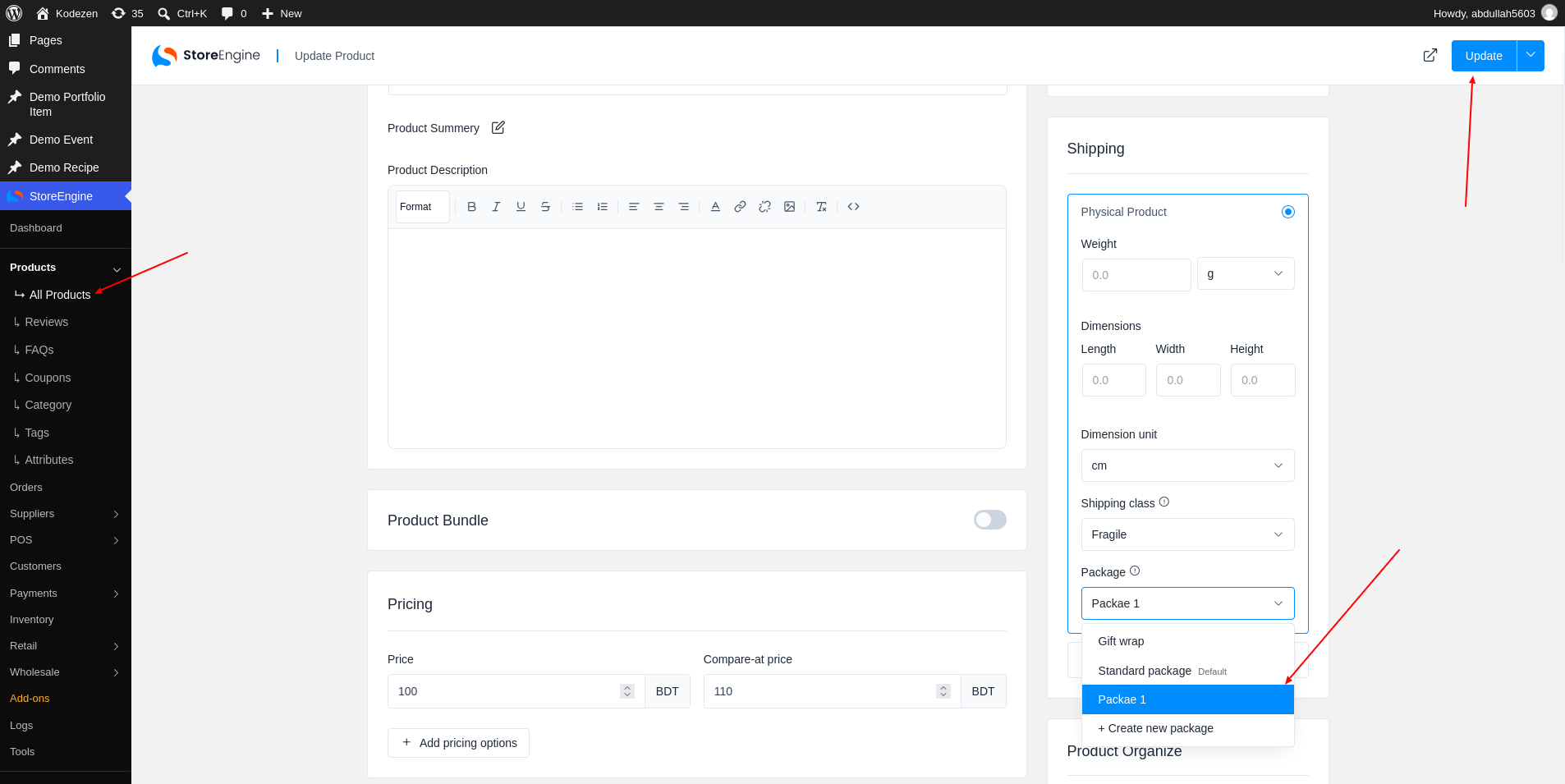Click the Compare-at price field

point(832,691)
